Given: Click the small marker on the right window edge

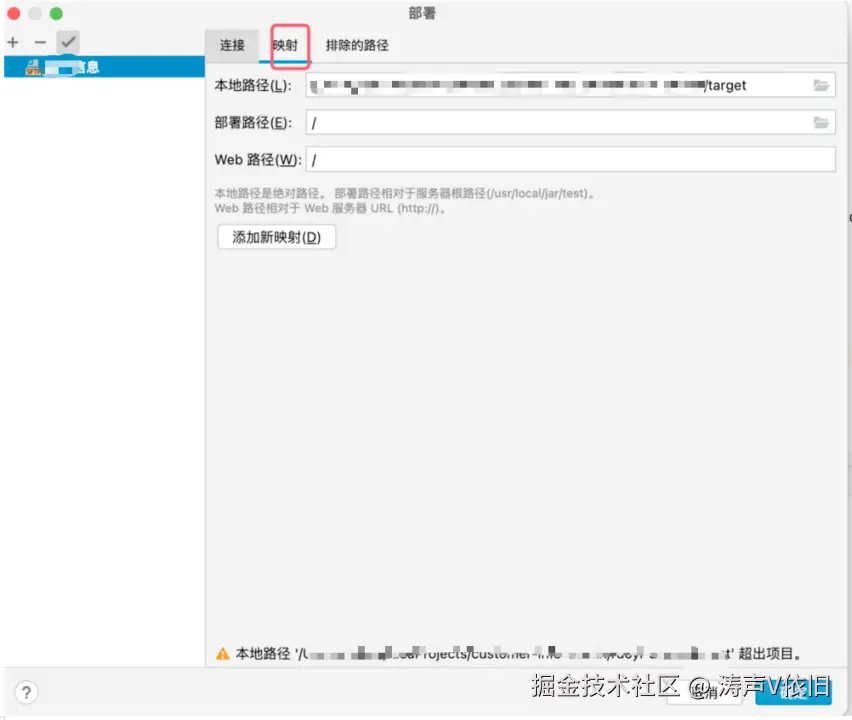Looking at the screenshot, I should (849, 217).
